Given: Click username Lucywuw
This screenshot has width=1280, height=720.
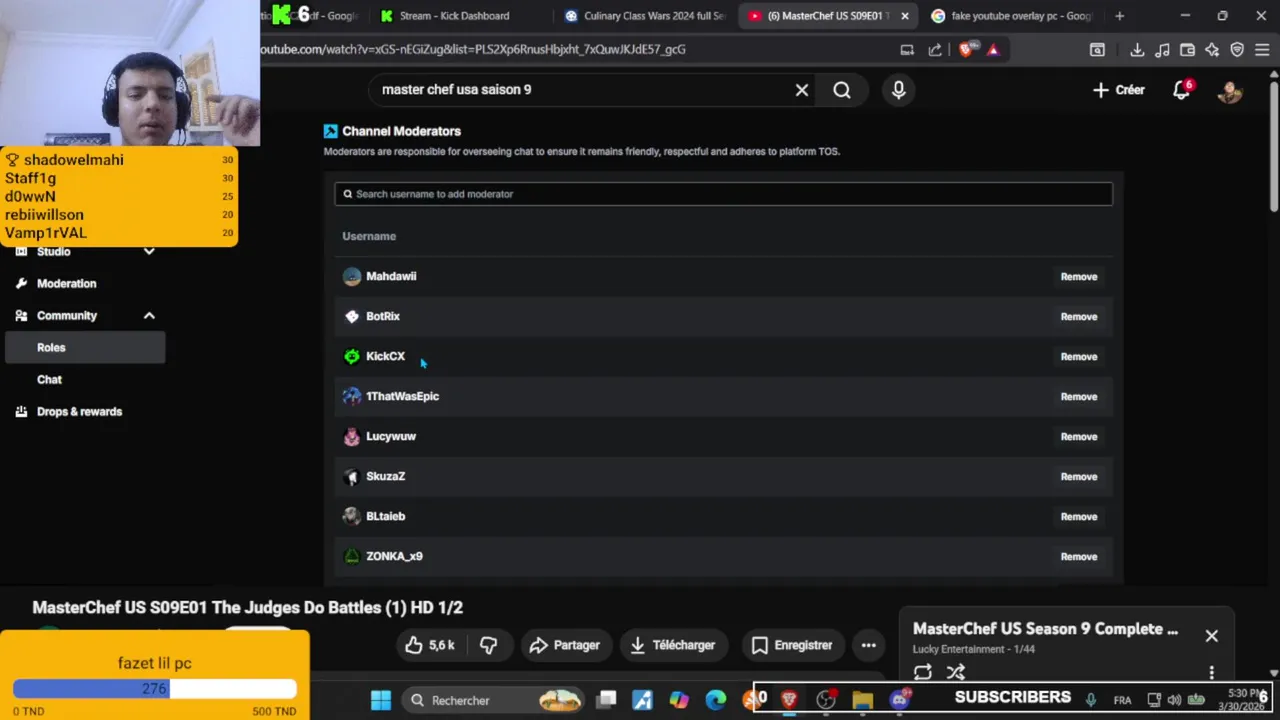Looking at the screenshot, I should coord(391,437).
